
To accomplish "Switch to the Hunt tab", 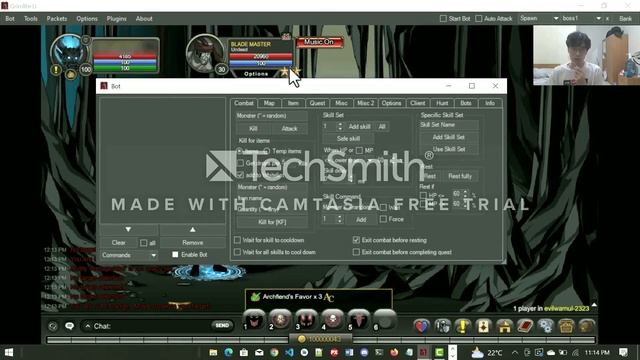I will (442, 103).
